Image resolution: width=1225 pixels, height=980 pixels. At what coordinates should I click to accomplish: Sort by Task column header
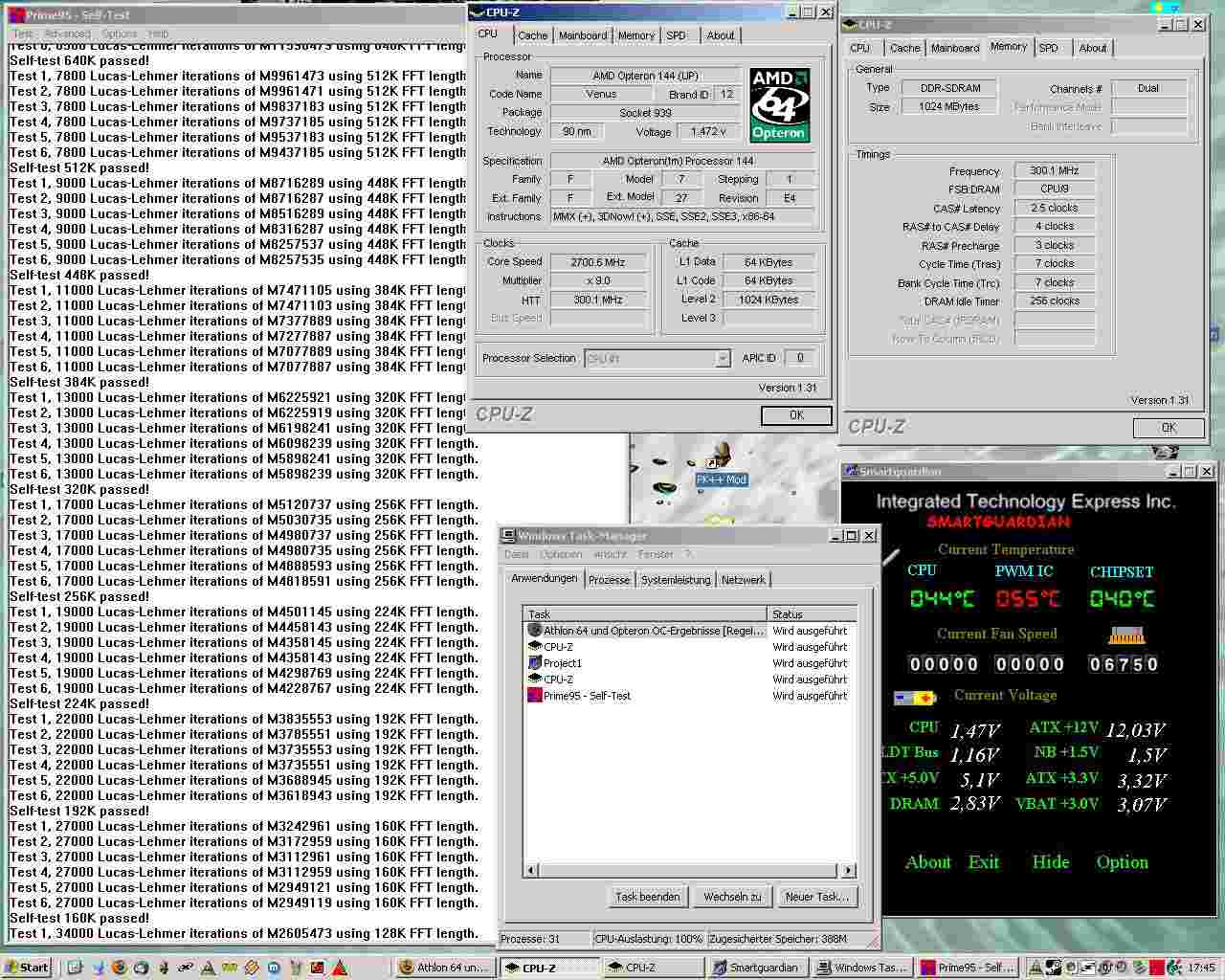tap(645, 614)
